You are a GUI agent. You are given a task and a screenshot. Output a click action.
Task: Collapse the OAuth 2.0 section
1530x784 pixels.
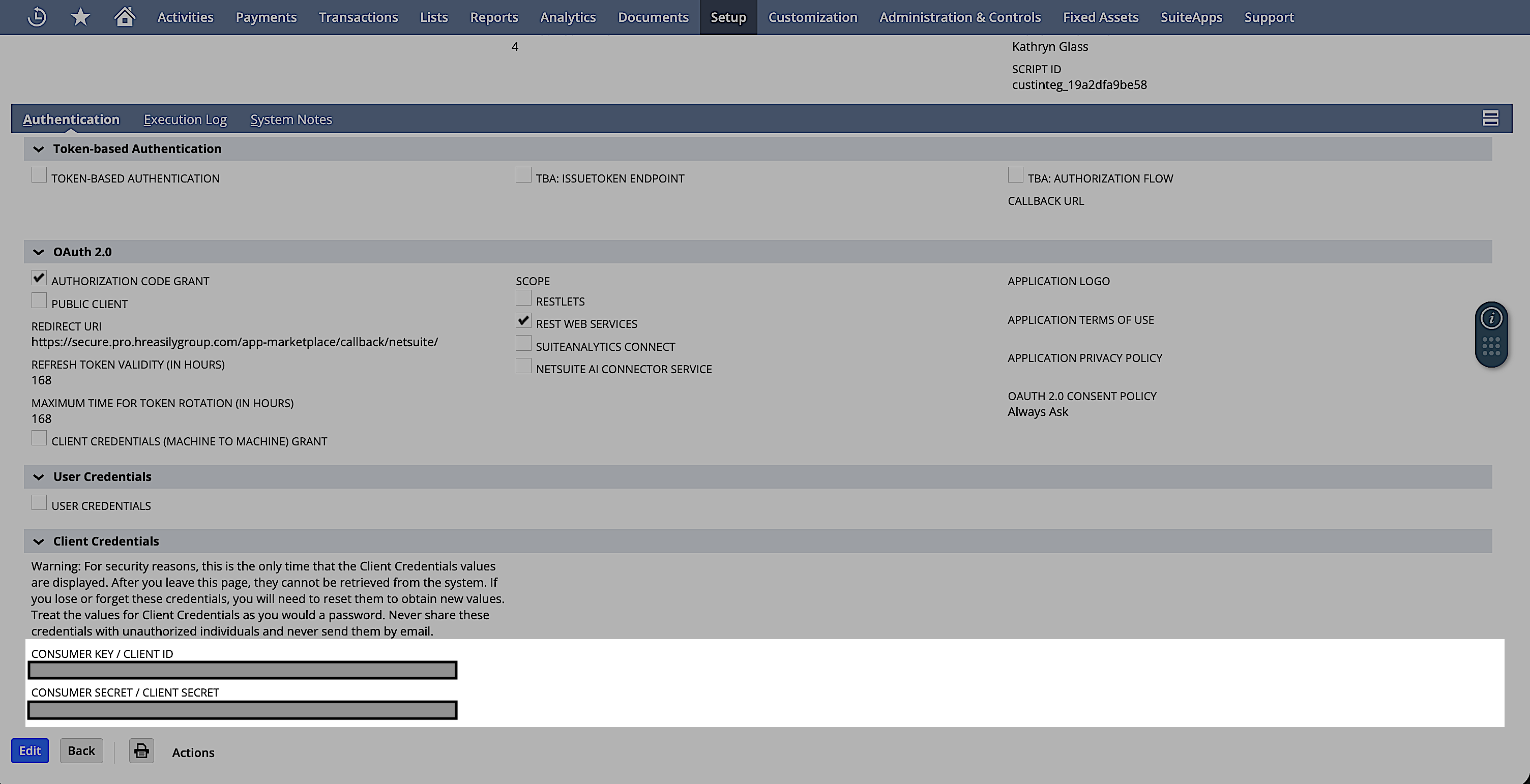coord(39,252)
